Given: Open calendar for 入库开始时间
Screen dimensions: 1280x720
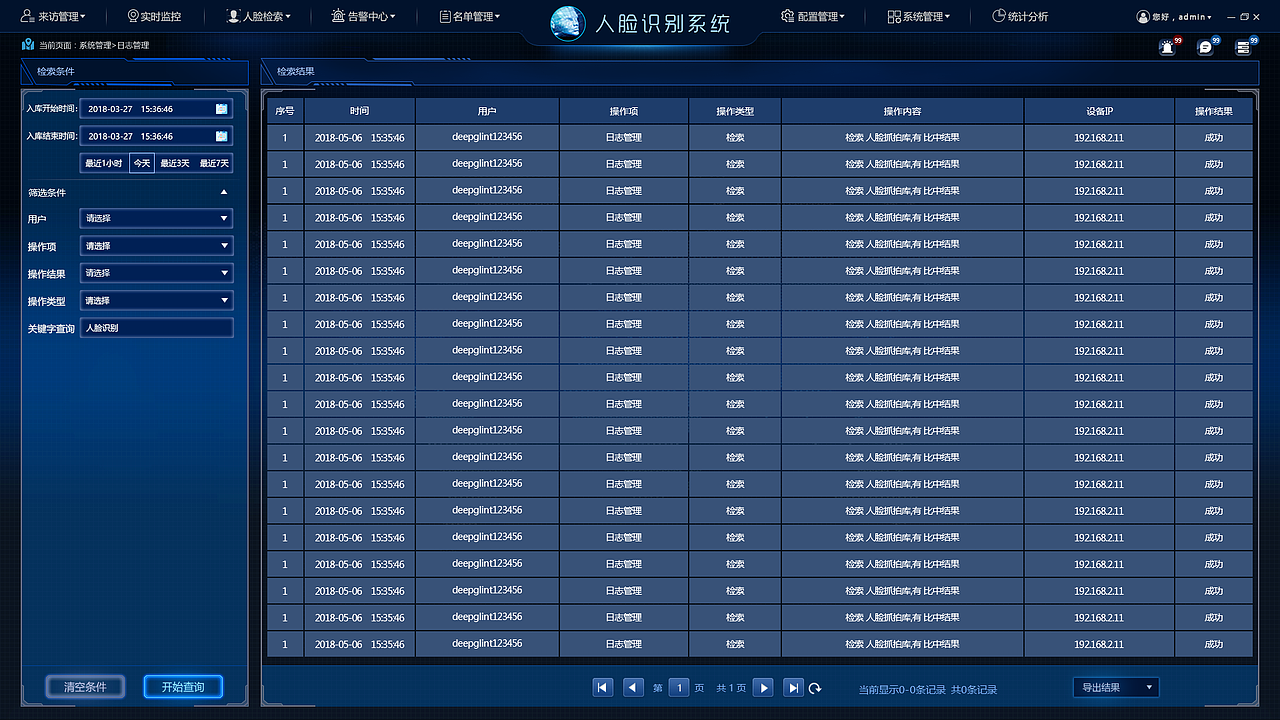Looking at the screenshot, I should (221, 109).
